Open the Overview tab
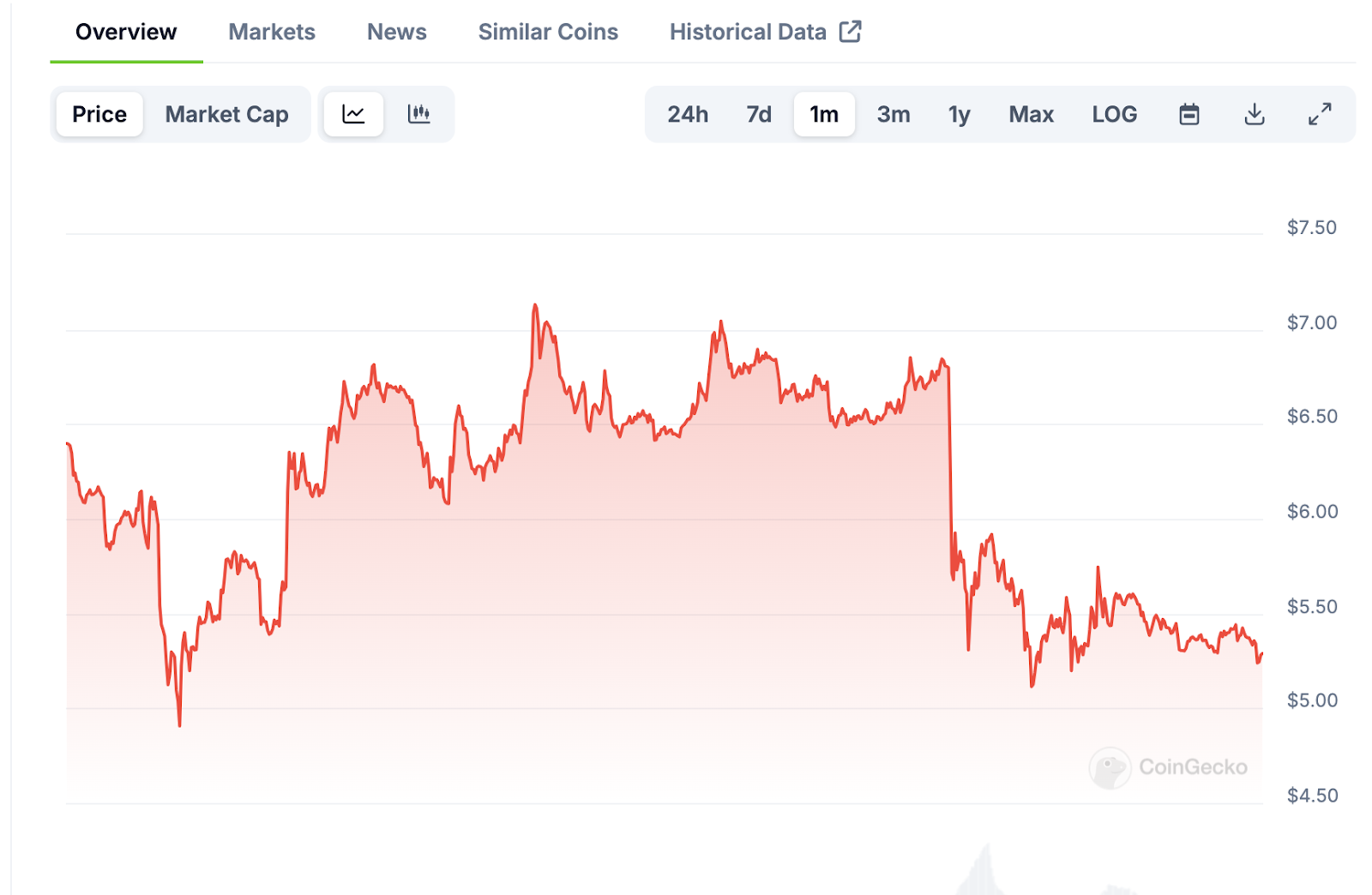 (x=126, y=32)
